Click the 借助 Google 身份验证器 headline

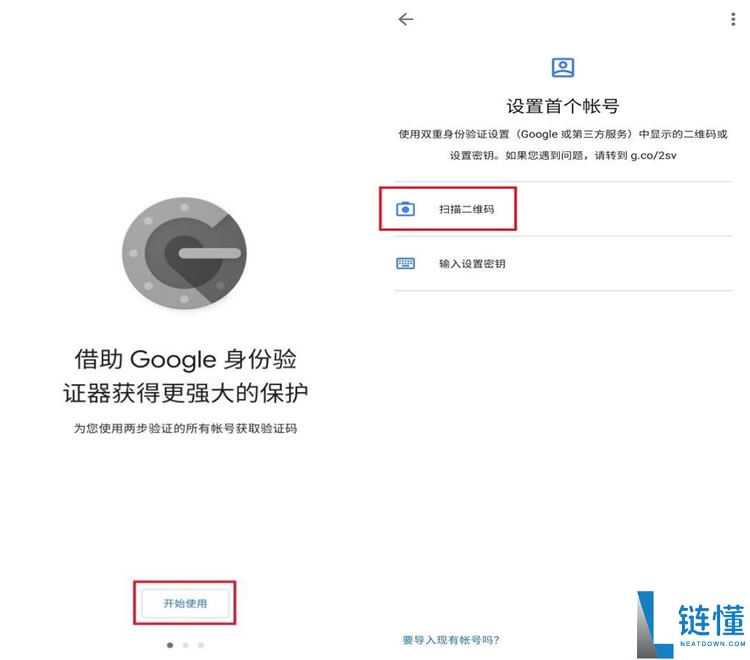tap(185, 376)
